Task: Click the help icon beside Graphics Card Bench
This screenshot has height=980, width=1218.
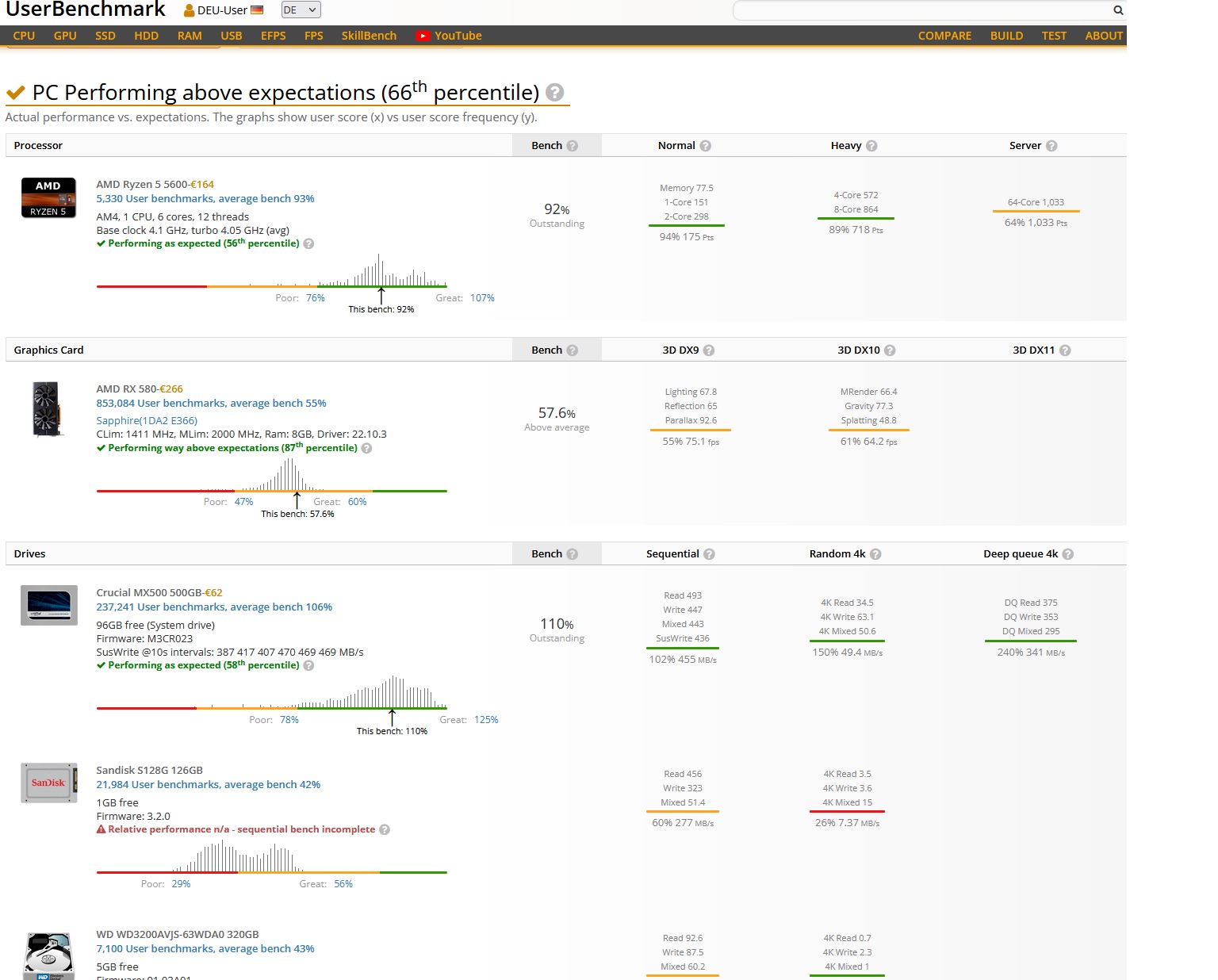Action: click(x=573, y=350)
